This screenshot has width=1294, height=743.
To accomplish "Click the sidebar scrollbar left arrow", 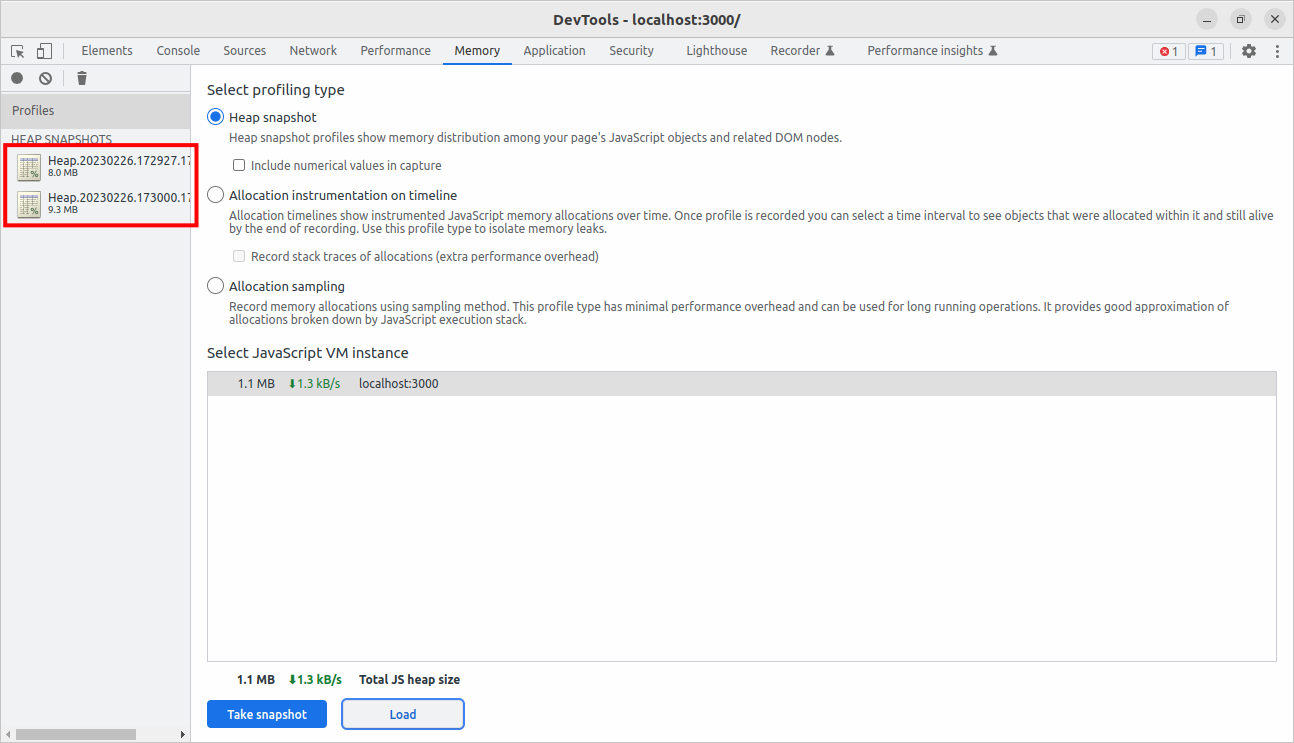I will pos(6,735).
